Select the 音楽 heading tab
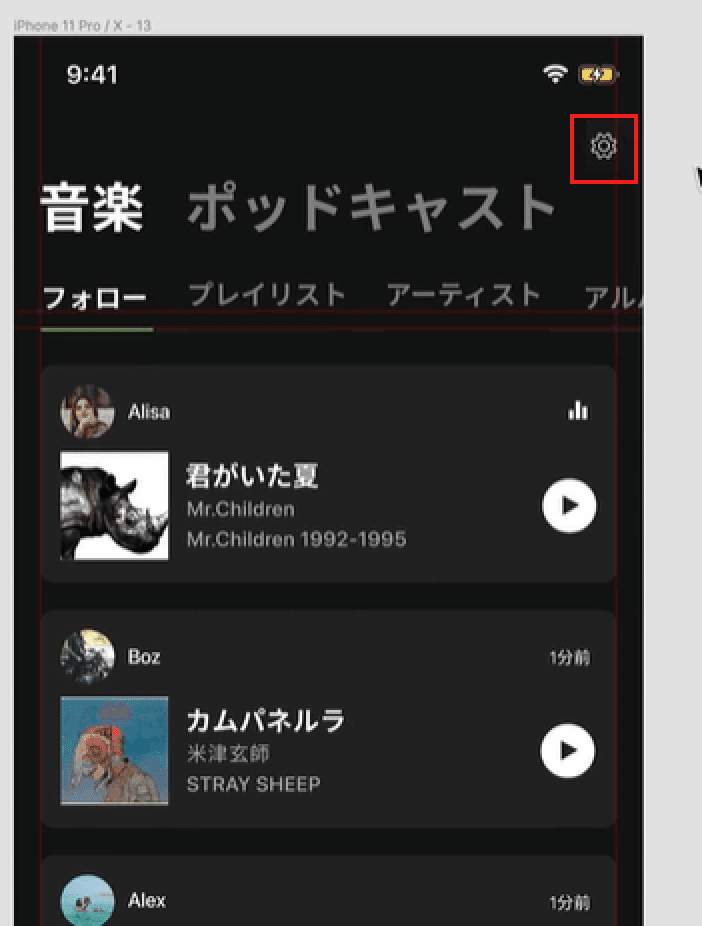Screen dimensions: 702x926 pos(92,208)
